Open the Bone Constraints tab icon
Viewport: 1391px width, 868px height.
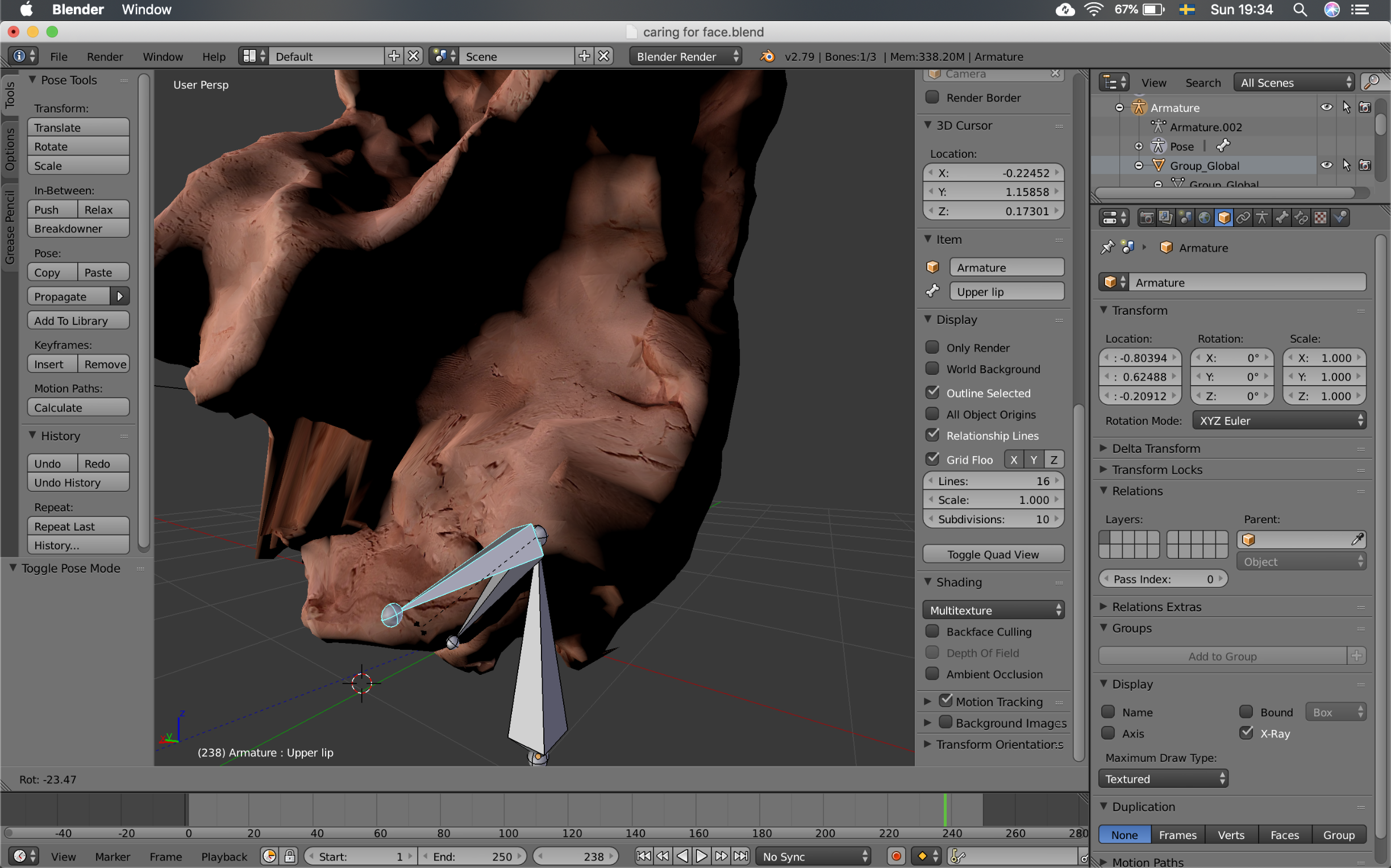[x=1301, y=218]
